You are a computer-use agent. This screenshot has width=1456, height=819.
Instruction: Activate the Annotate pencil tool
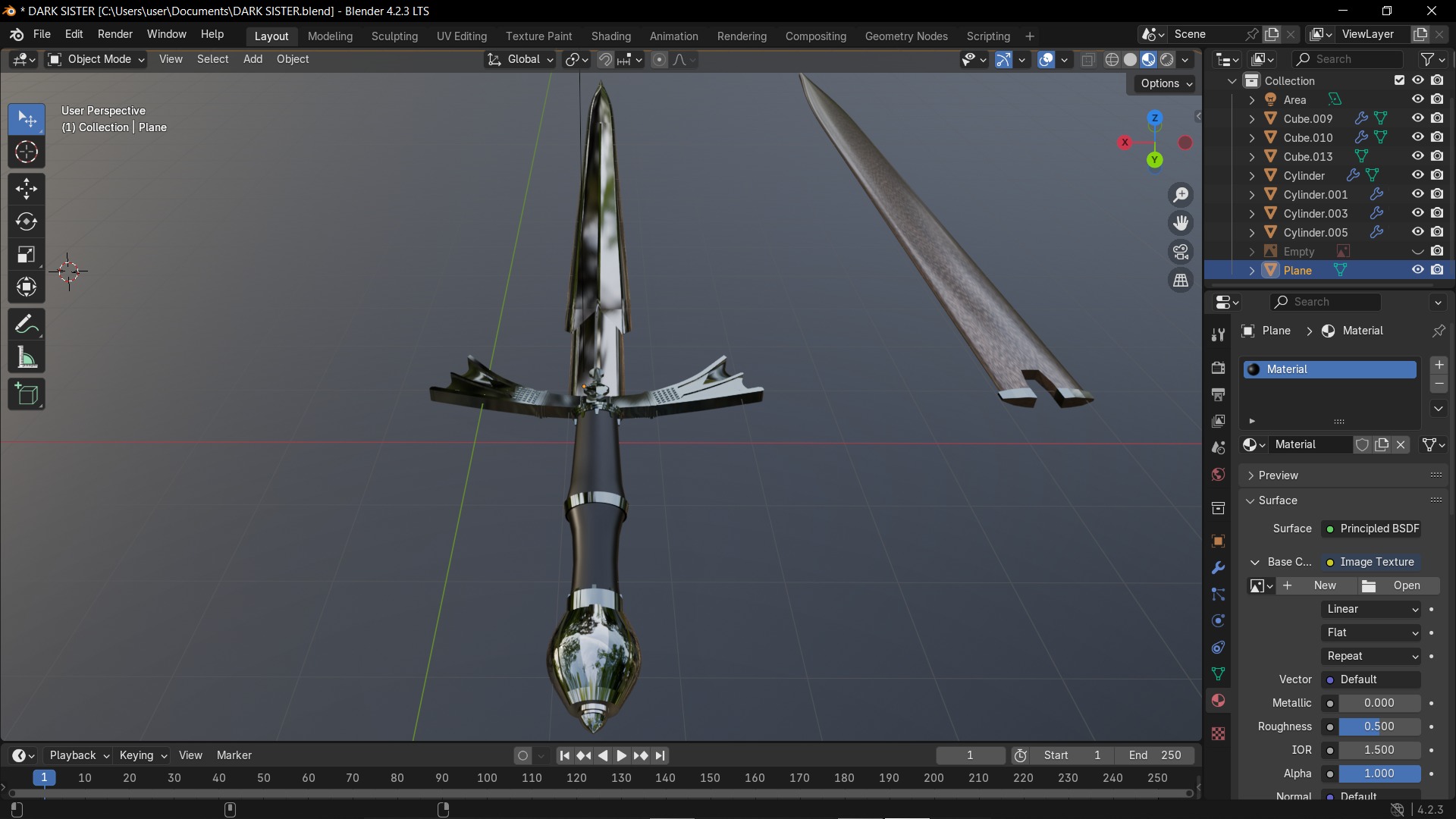coord(27,325)
